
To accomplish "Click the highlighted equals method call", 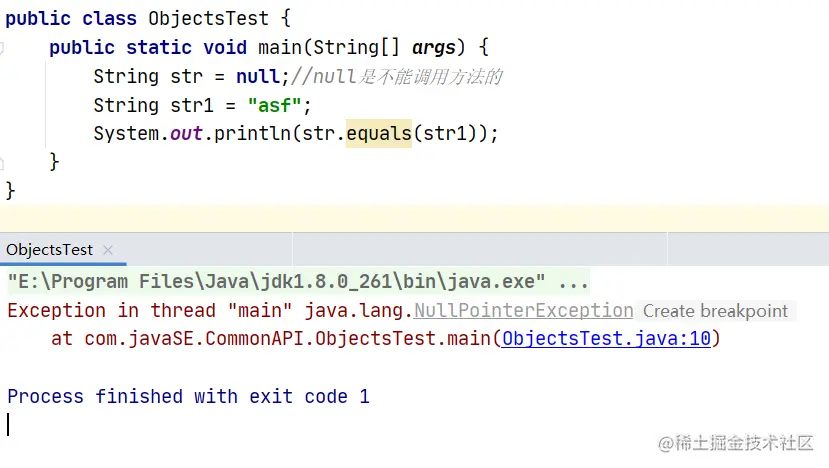I will (x=379, y=134).
